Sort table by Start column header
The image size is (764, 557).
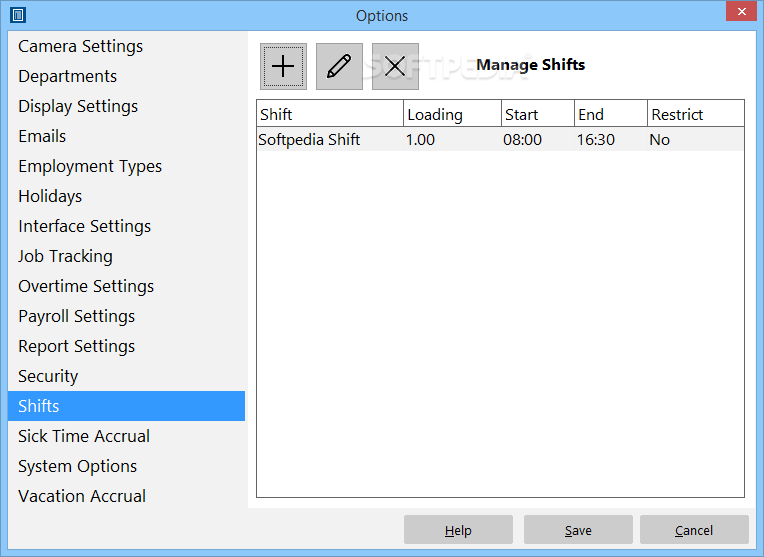pyautogui.click(x=538, y=114)
